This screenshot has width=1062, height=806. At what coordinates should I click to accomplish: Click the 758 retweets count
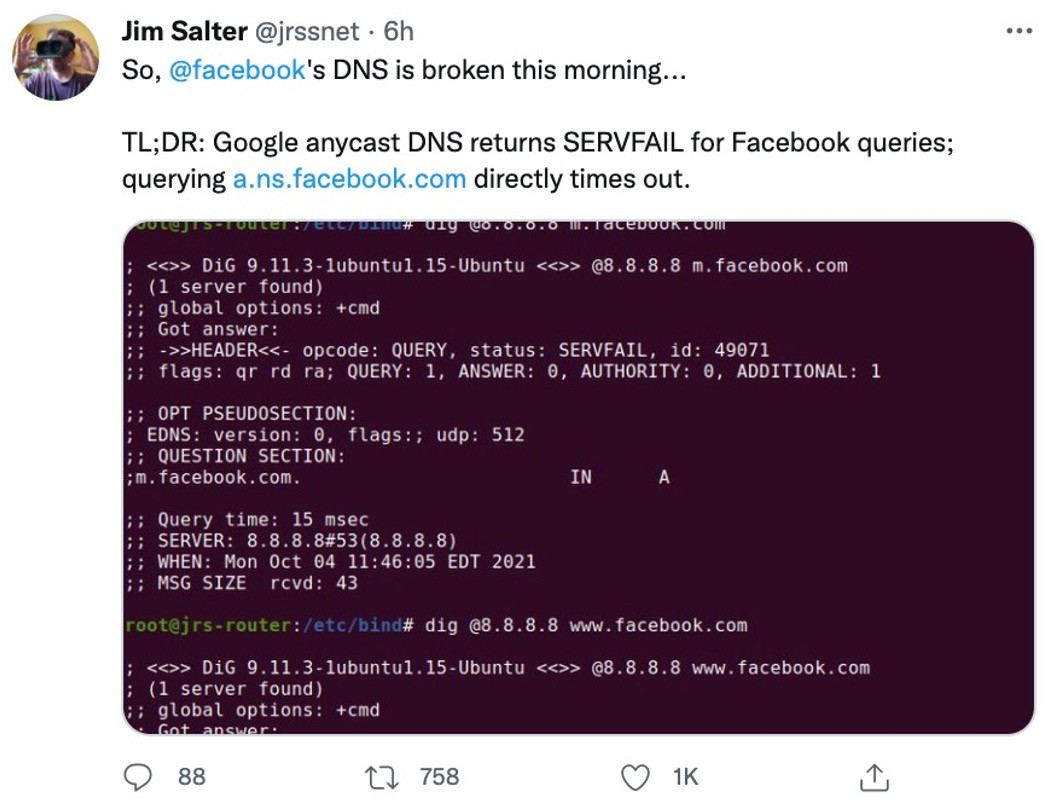(439, 776)
